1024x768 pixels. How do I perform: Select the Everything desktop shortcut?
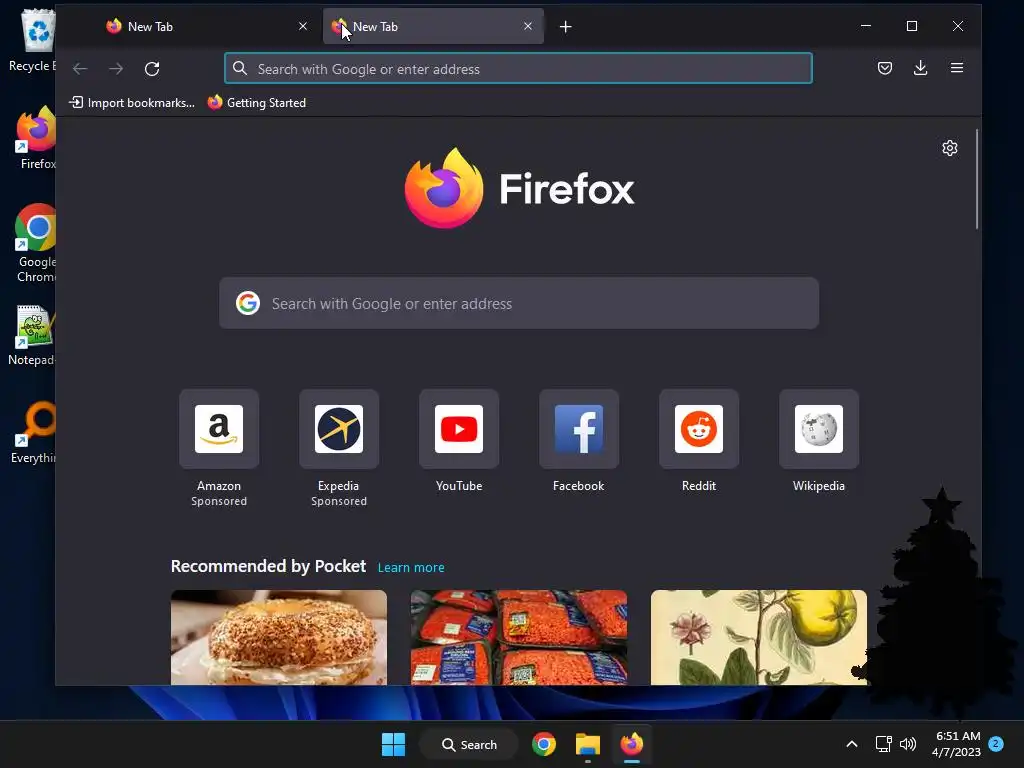point(34,432)
